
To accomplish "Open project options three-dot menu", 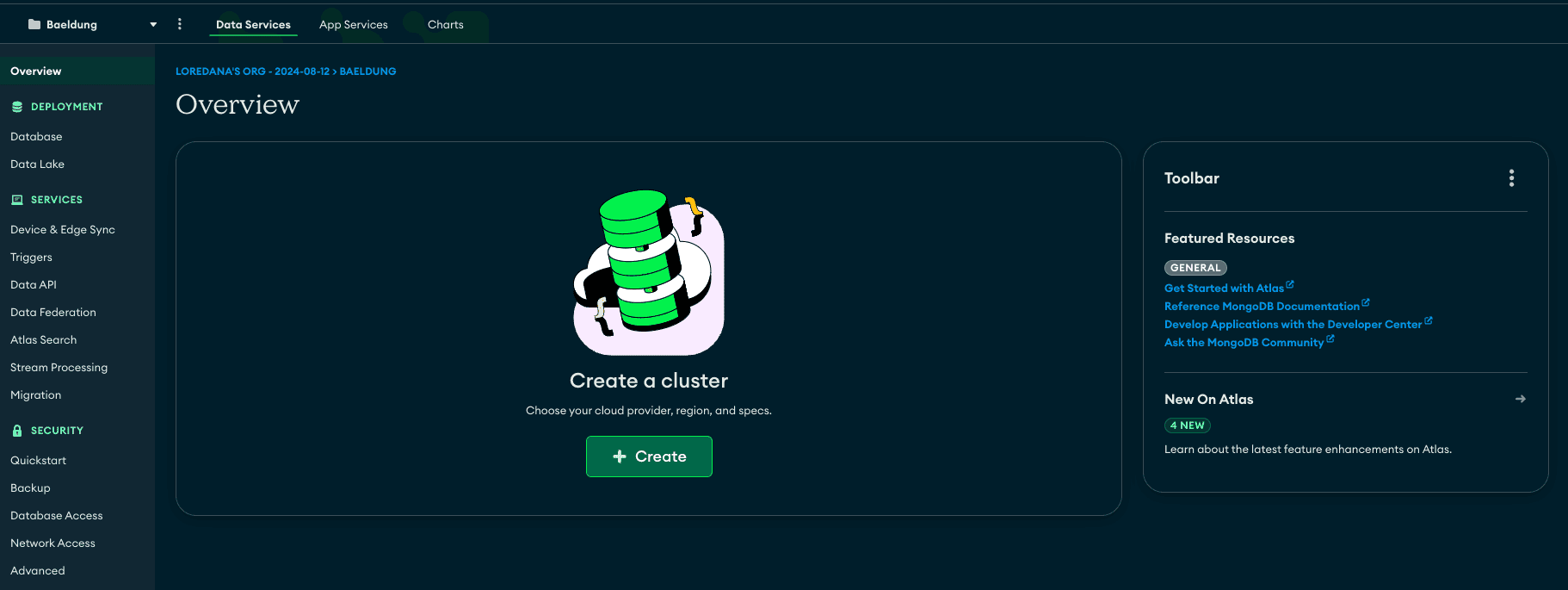I will tap(180, 24).
